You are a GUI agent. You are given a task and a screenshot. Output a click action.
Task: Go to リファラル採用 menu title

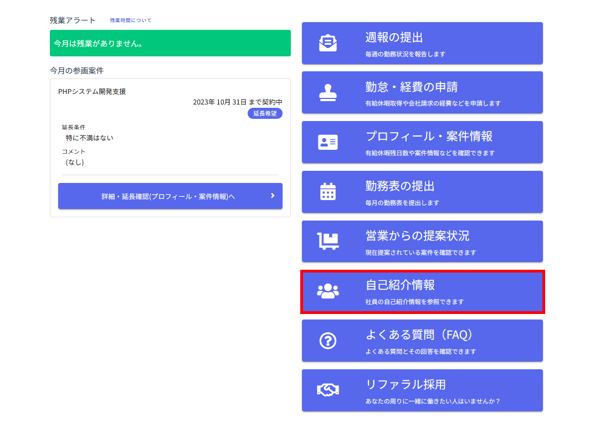click(x=405, y=384)
